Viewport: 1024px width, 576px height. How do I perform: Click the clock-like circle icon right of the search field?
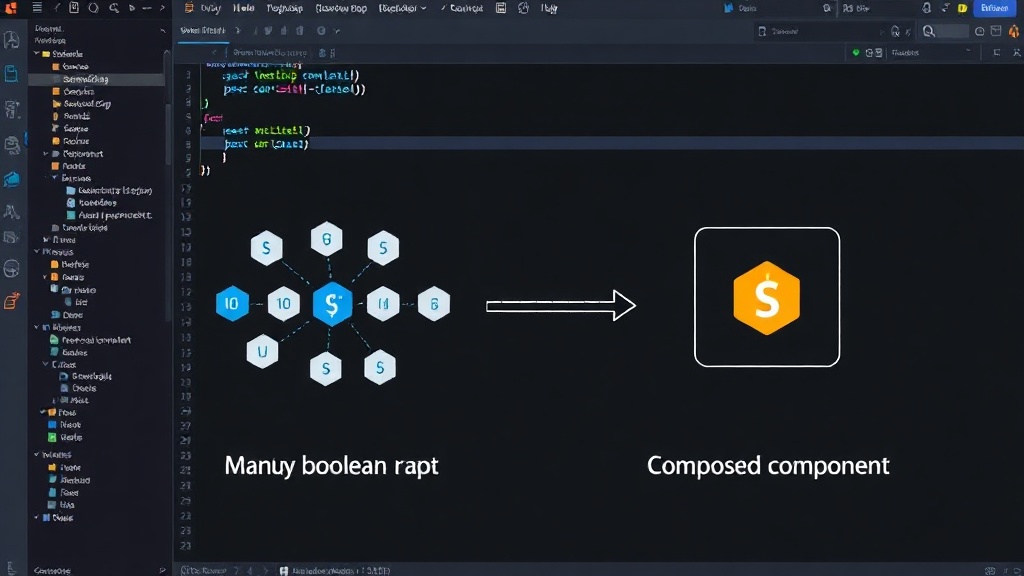click(x=979, y=31)
